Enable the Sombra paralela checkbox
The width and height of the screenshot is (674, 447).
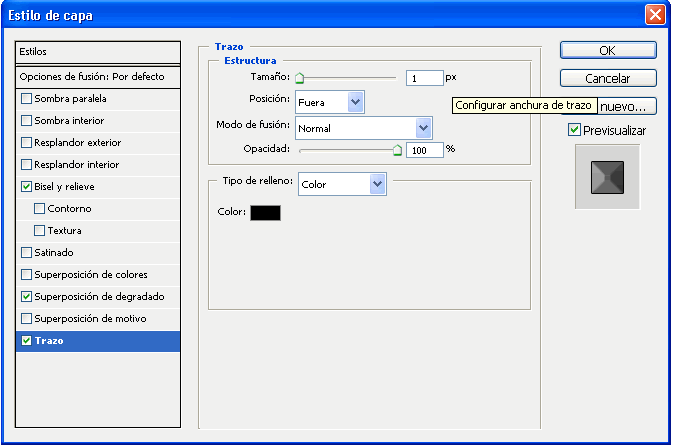pyautogui.click(x=26, y=98)
